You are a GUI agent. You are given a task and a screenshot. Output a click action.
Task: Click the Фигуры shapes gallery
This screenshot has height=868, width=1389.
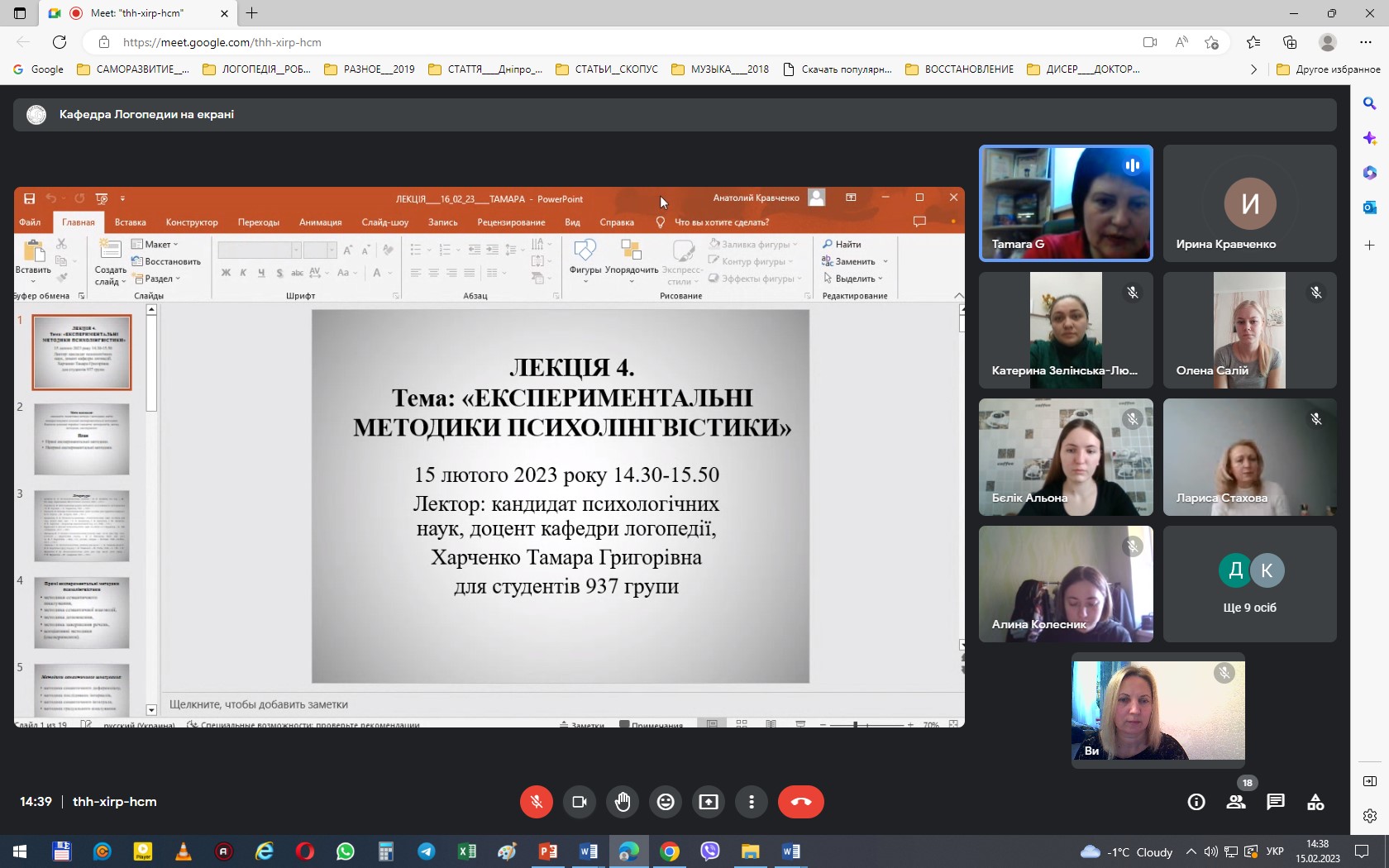pyautogui.click(x=585, y=260)
